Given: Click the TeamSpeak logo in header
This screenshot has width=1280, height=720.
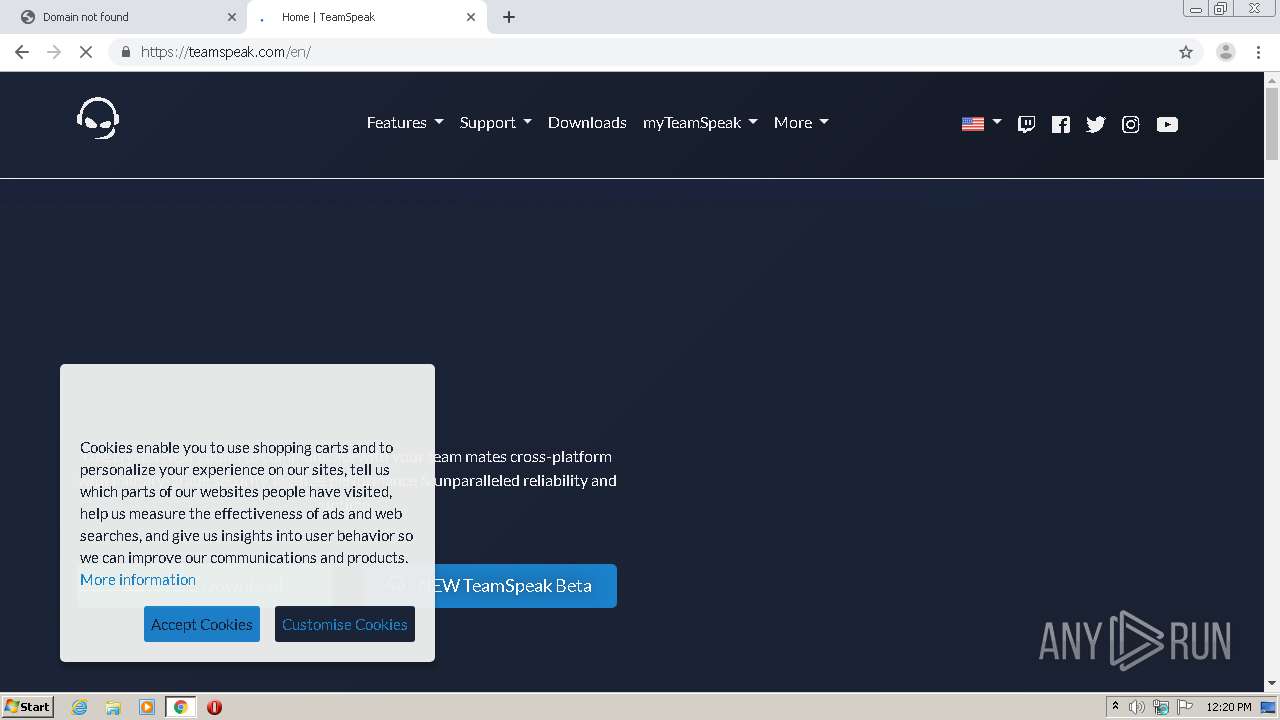Looking at the screenshot, I should pos(98,118).
